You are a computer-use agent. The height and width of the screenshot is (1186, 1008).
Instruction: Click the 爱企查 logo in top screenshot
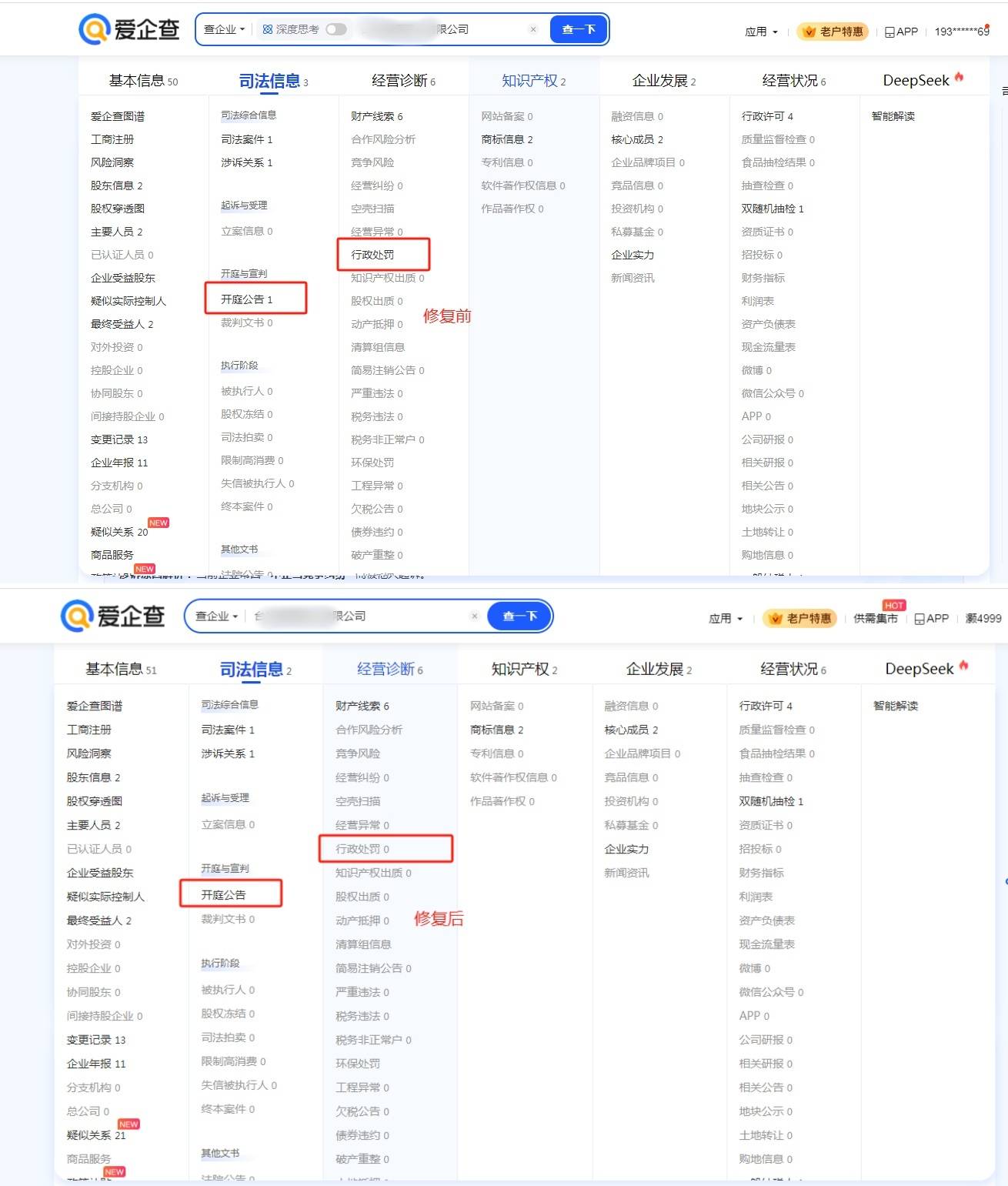pos(129,29)
